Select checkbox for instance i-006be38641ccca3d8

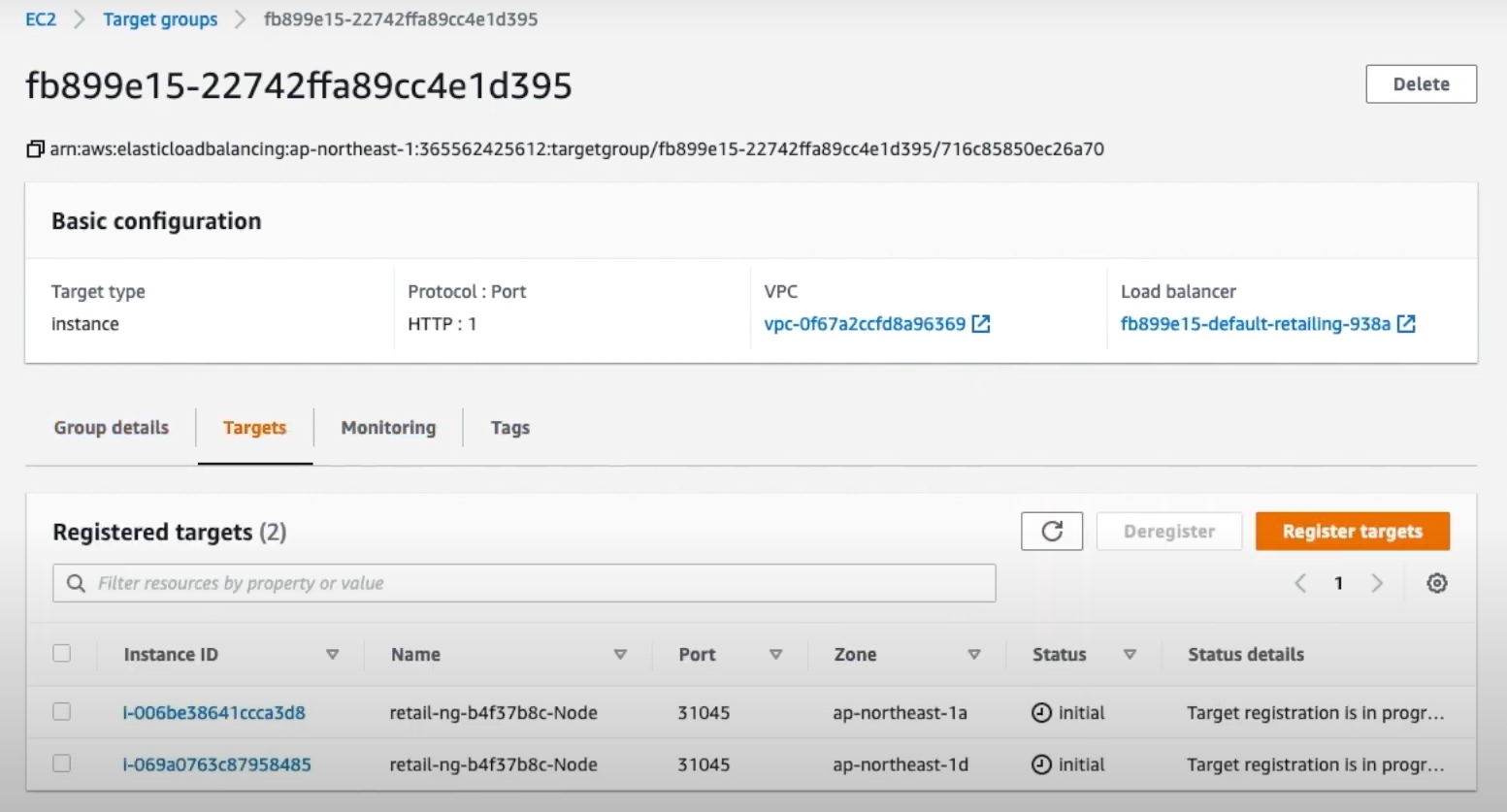pos(62,712)
